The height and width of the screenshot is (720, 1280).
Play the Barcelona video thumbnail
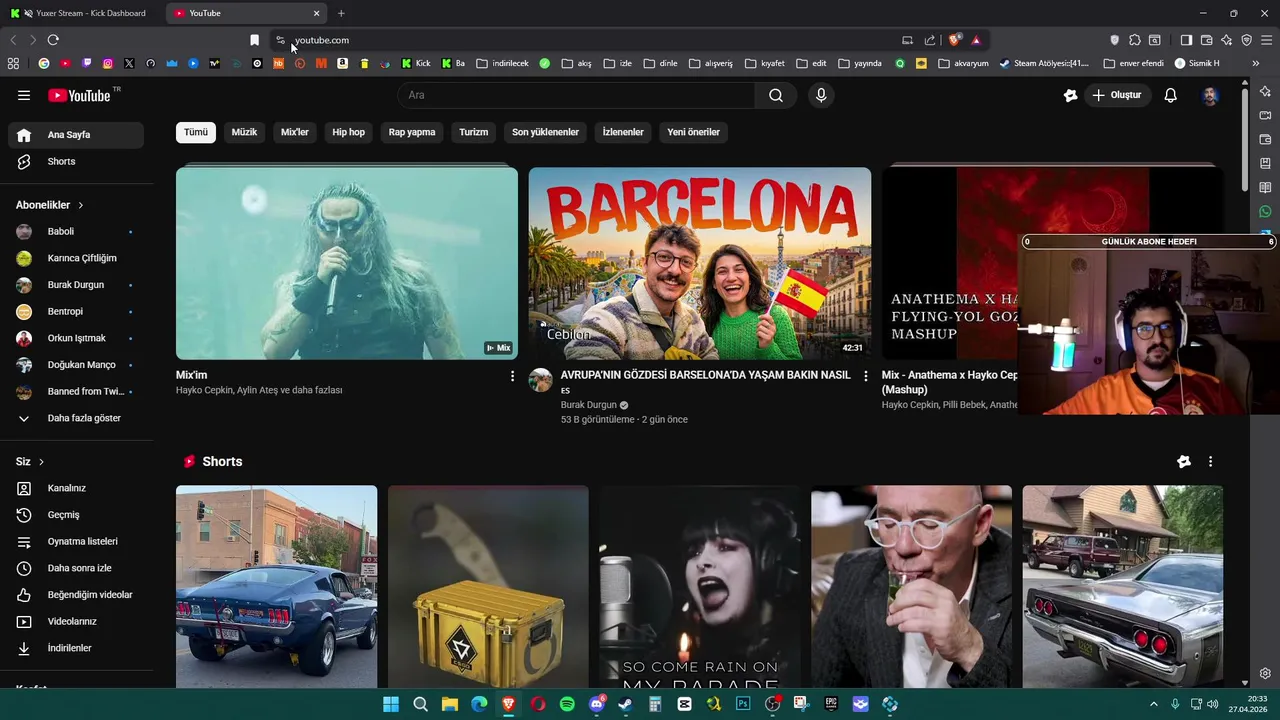[700, 263]
